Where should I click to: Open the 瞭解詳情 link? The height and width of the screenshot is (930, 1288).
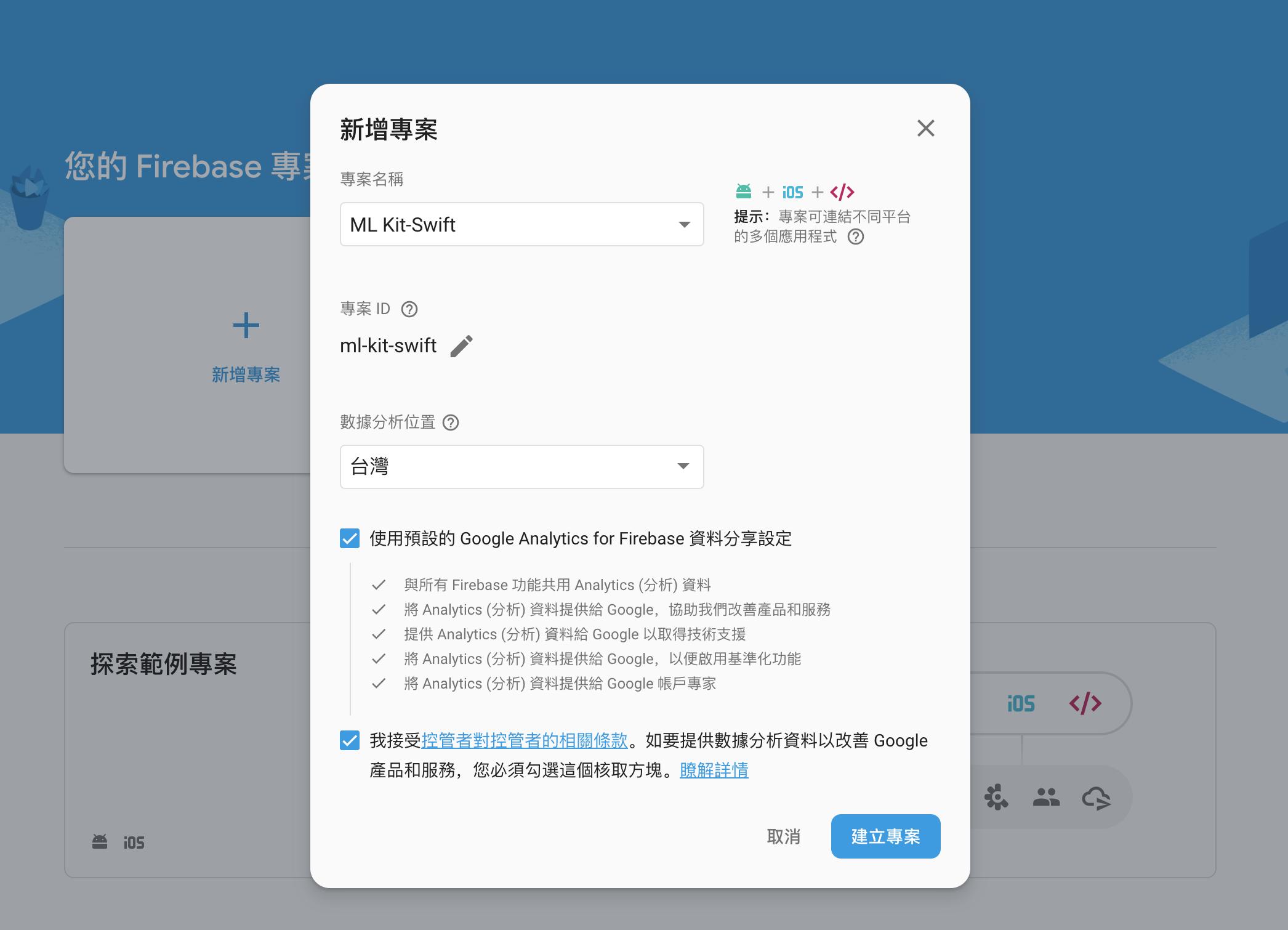pyautogui.click(x=714, y=770)
